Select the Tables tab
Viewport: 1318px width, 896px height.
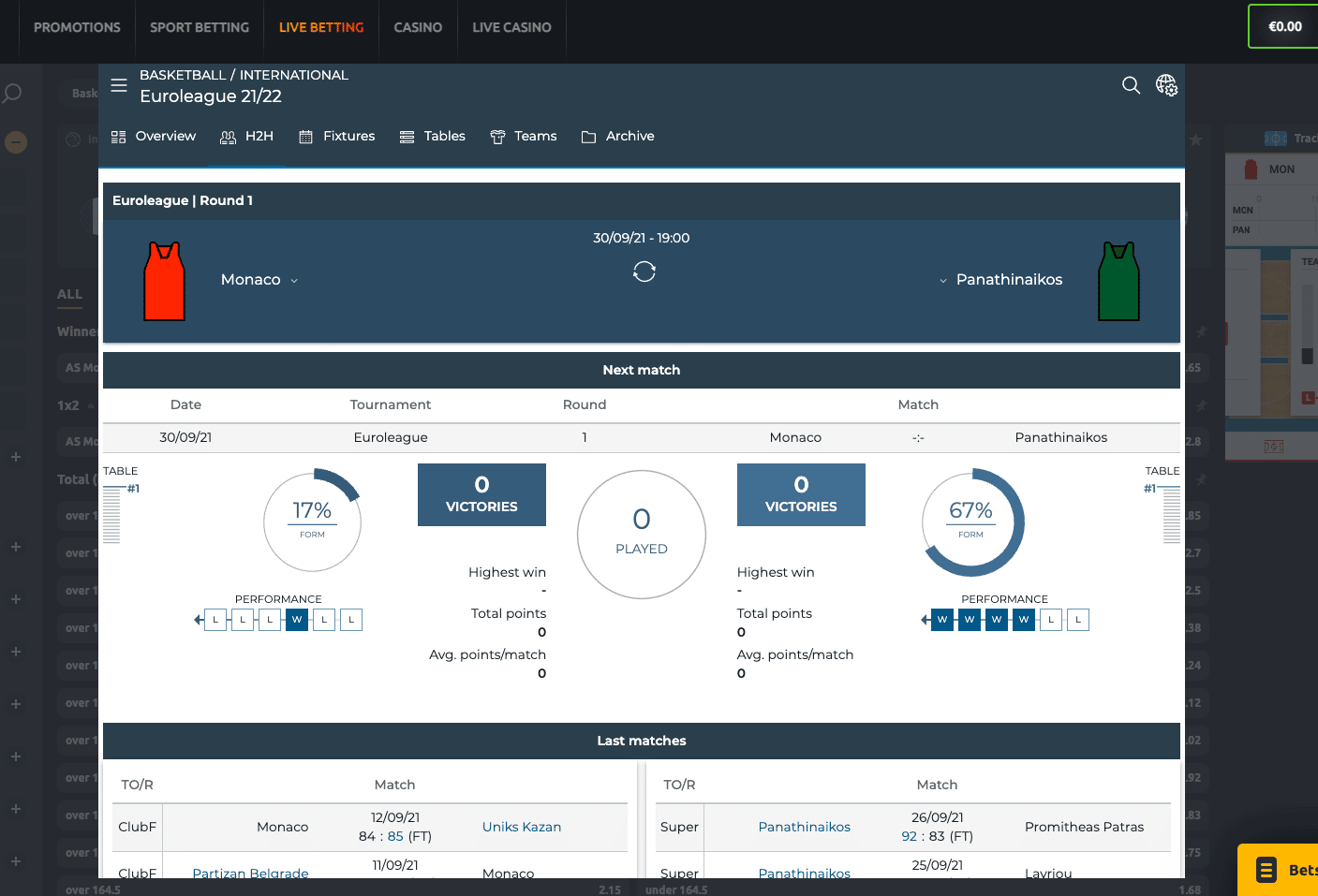(x=433, y=137)
